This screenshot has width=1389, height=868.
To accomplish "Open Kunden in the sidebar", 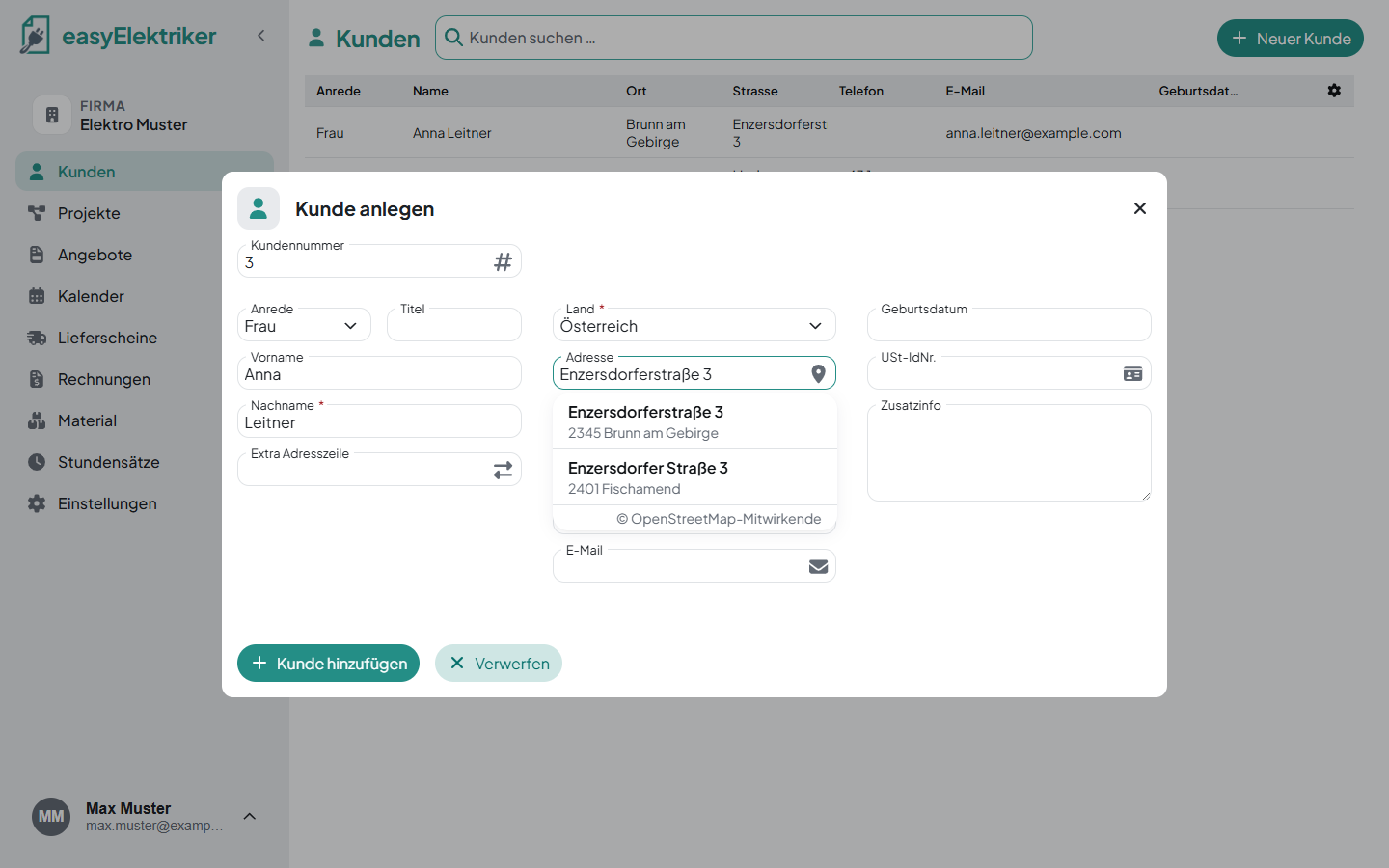I will 145,172.
